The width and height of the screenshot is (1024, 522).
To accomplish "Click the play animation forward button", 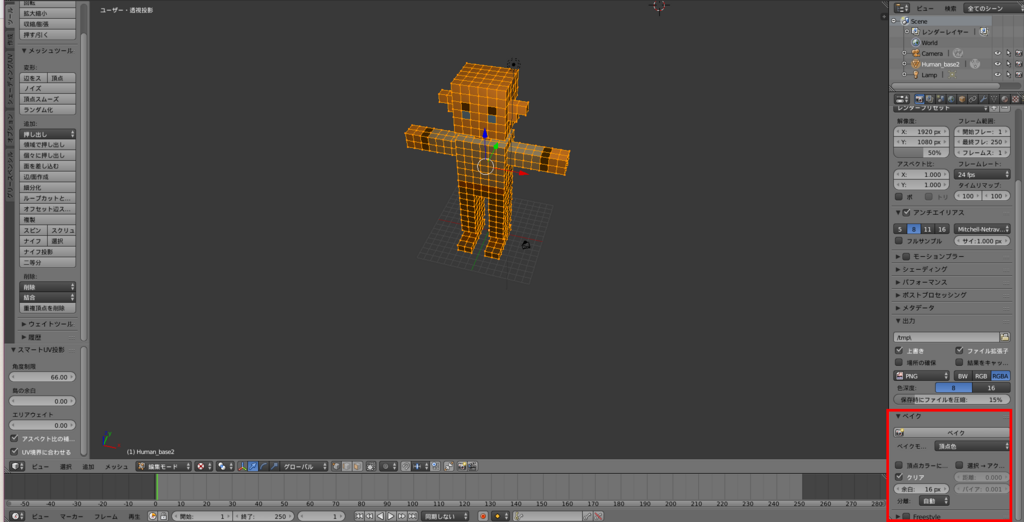I will pos(391,516).
